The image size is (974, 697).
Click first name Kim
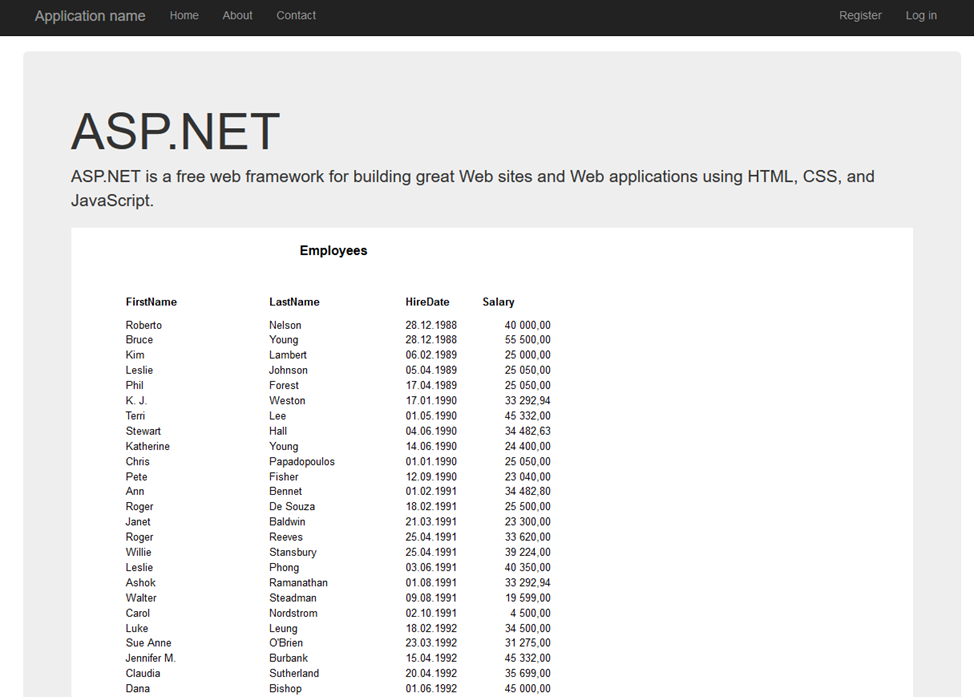(135, 355)
